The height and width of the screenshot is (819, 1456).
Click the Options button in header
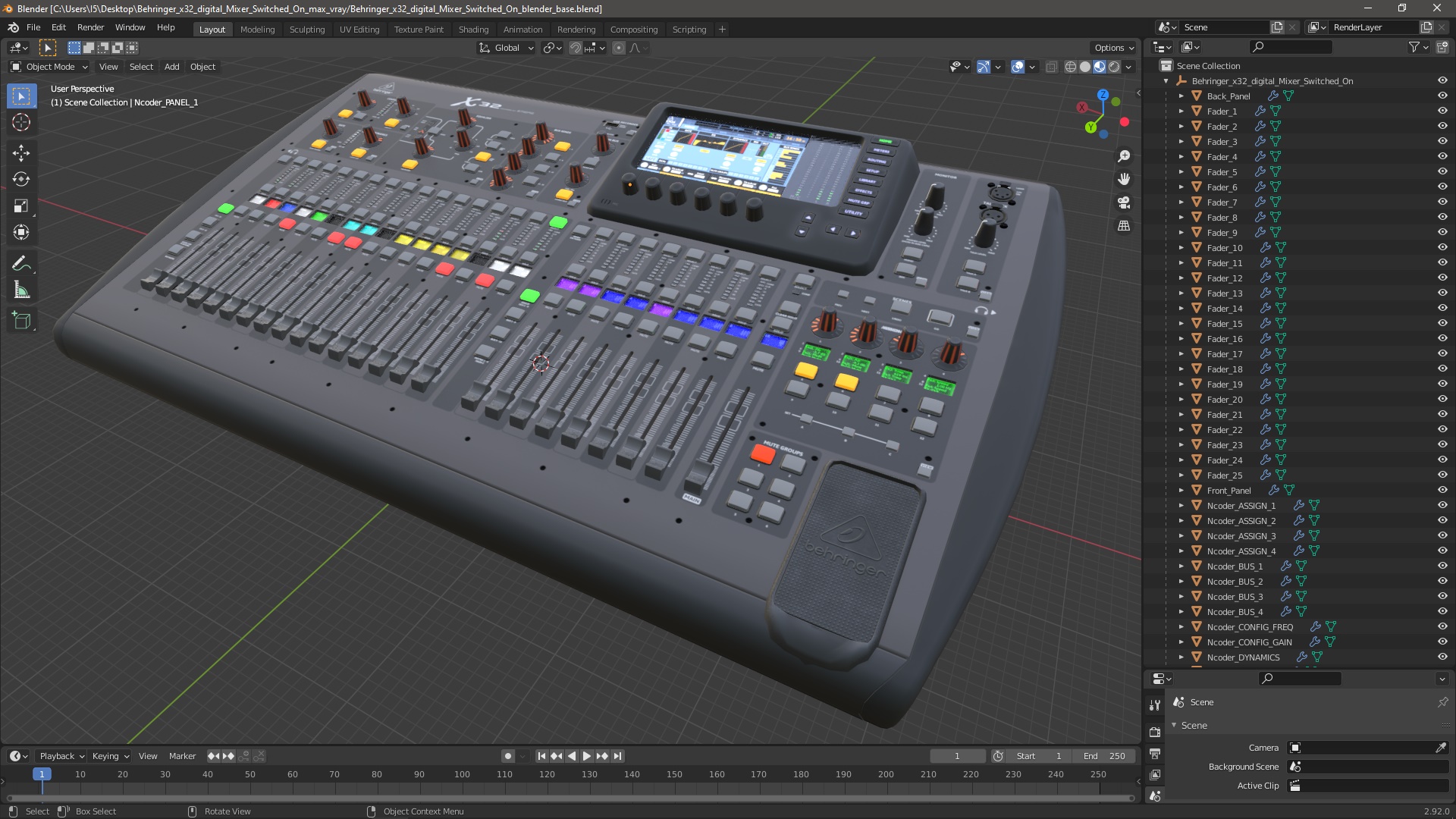1113,48
